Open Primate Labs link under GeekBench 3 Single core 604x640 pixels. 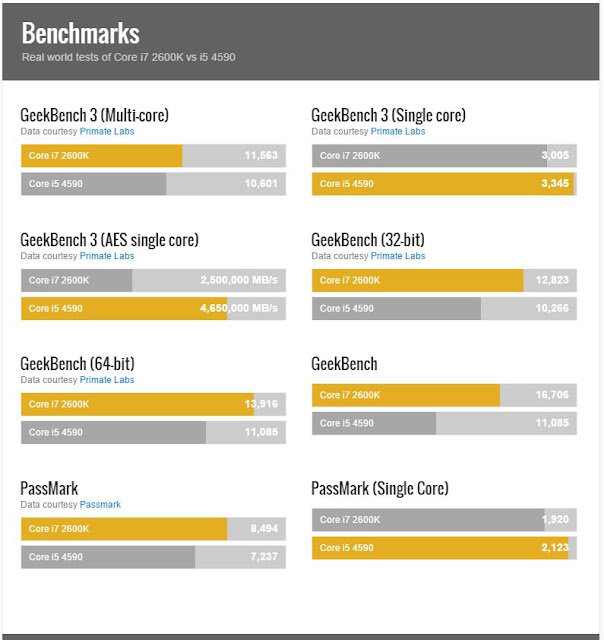tap(398, 131)
